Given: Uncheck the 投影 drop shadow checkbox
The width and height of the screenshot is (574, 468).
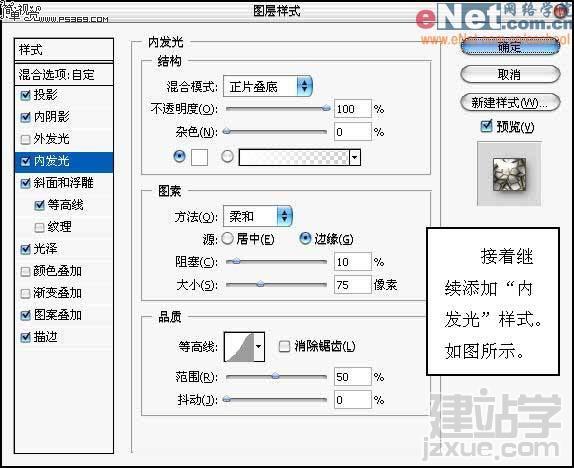Looking at the screenshot, I should tap(25, 95).
